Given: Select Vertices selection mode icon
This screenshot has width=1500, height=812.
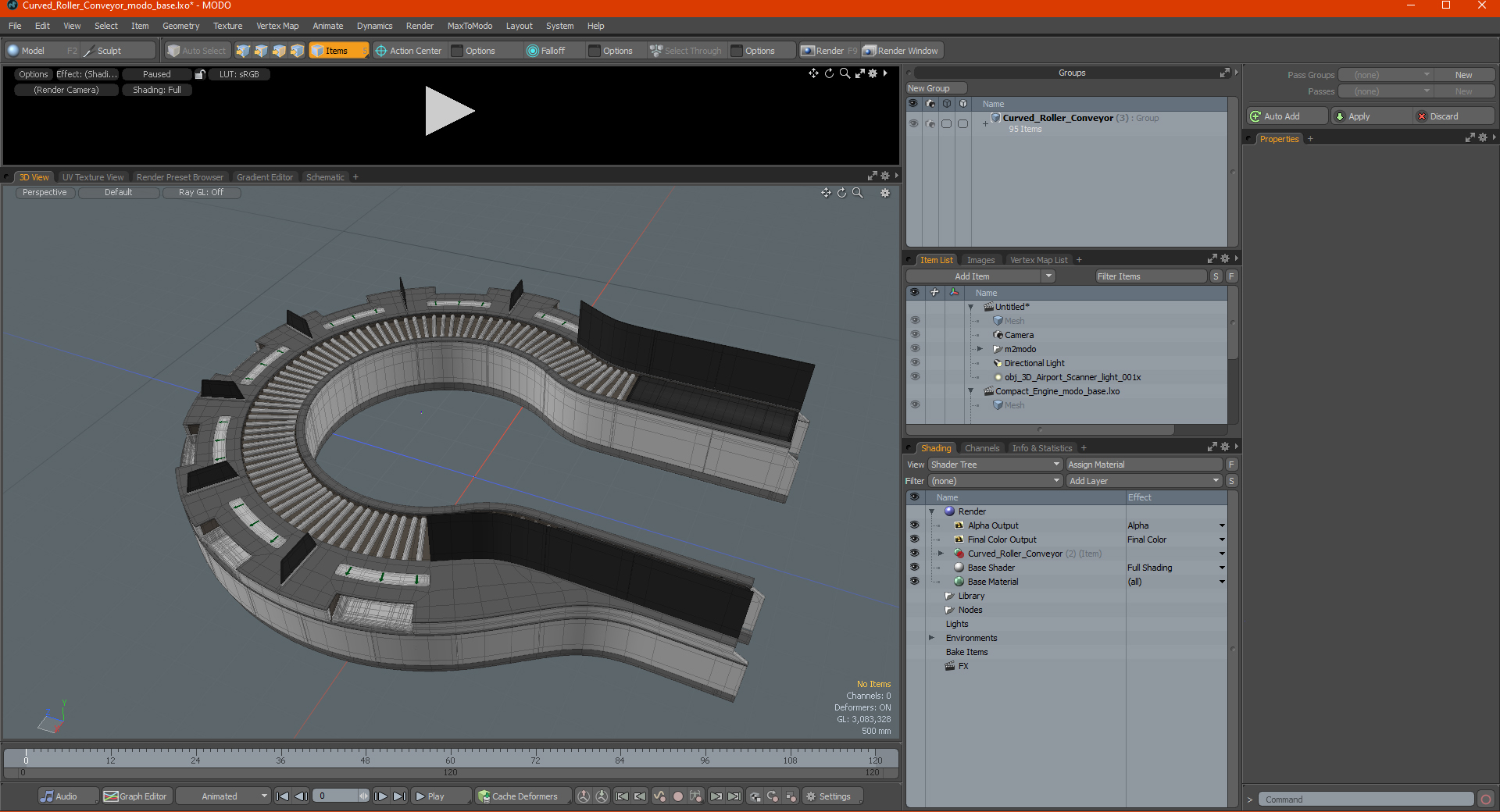Looking at the screenshot, I should [x=243, y=51].
